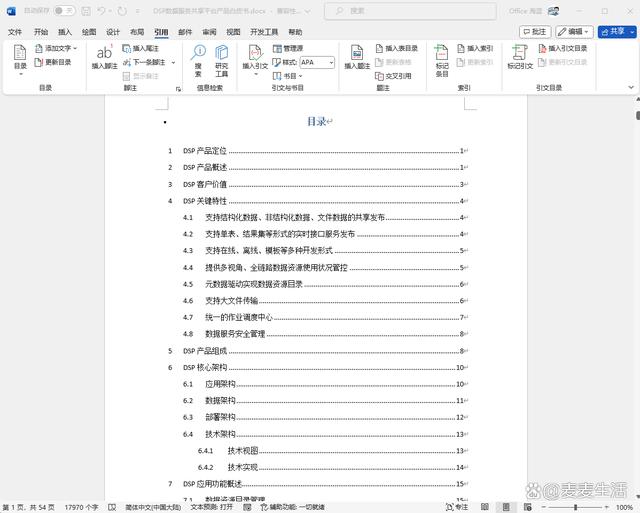Toggle 文本预测: 打开 in status bar

[211, 507]
